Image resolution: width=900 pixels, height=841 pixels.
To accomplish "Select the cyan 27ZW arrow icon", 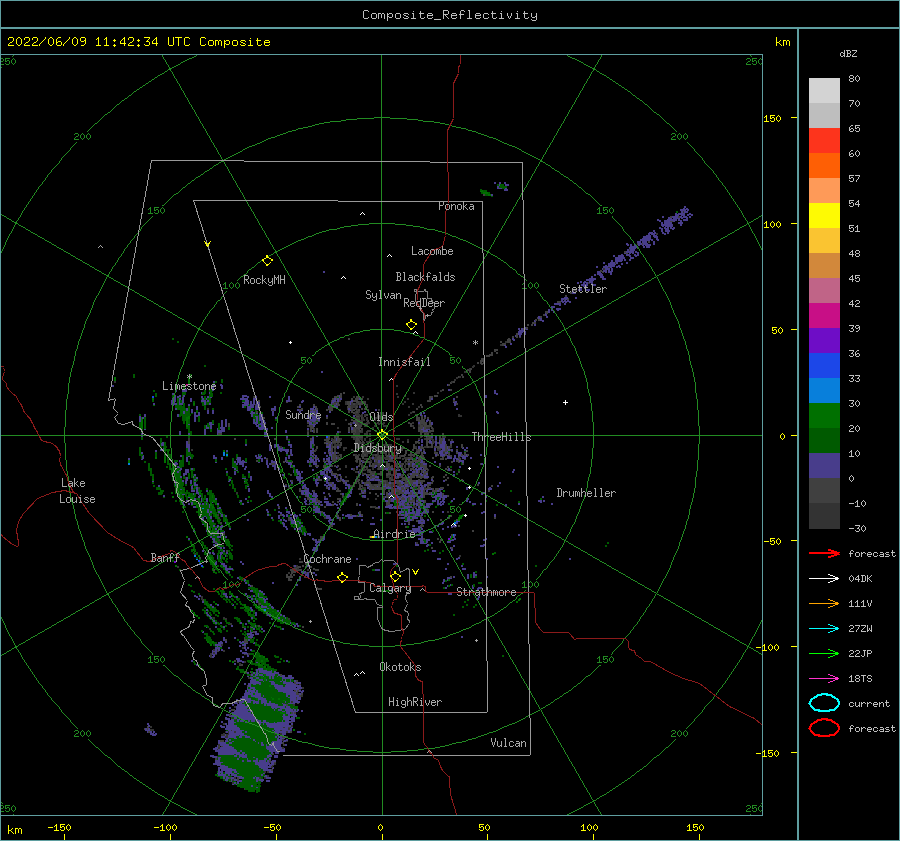I will point(824,629).
